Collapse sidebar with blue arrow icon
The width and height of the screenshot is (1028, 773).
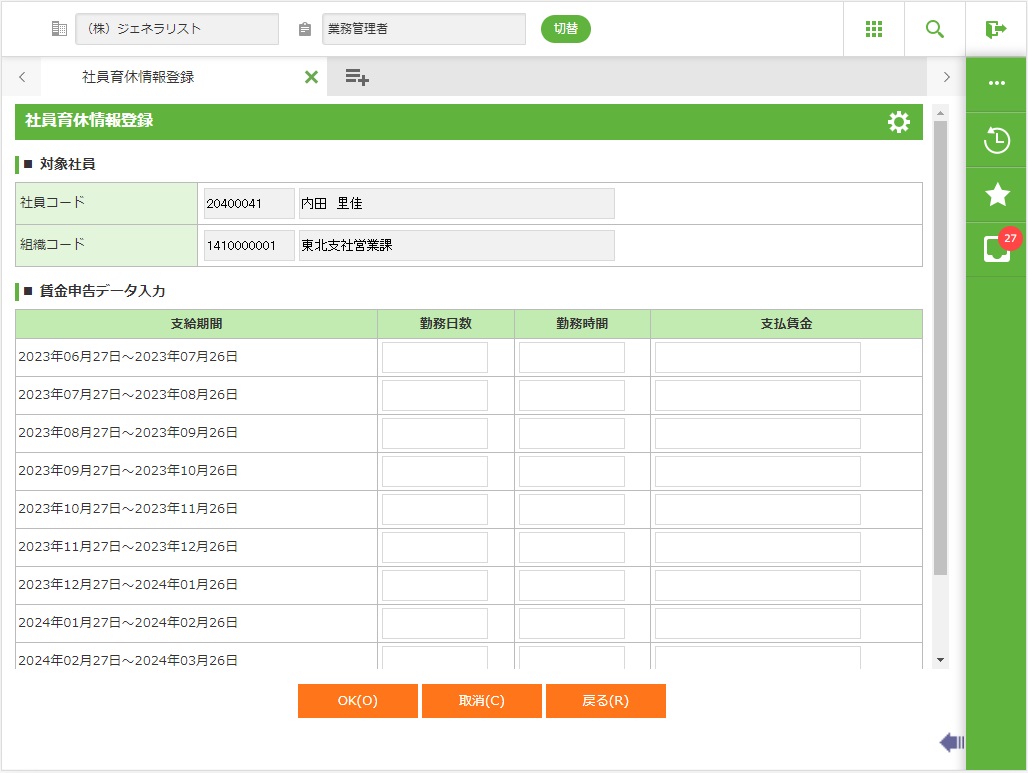tap(951, 742)
